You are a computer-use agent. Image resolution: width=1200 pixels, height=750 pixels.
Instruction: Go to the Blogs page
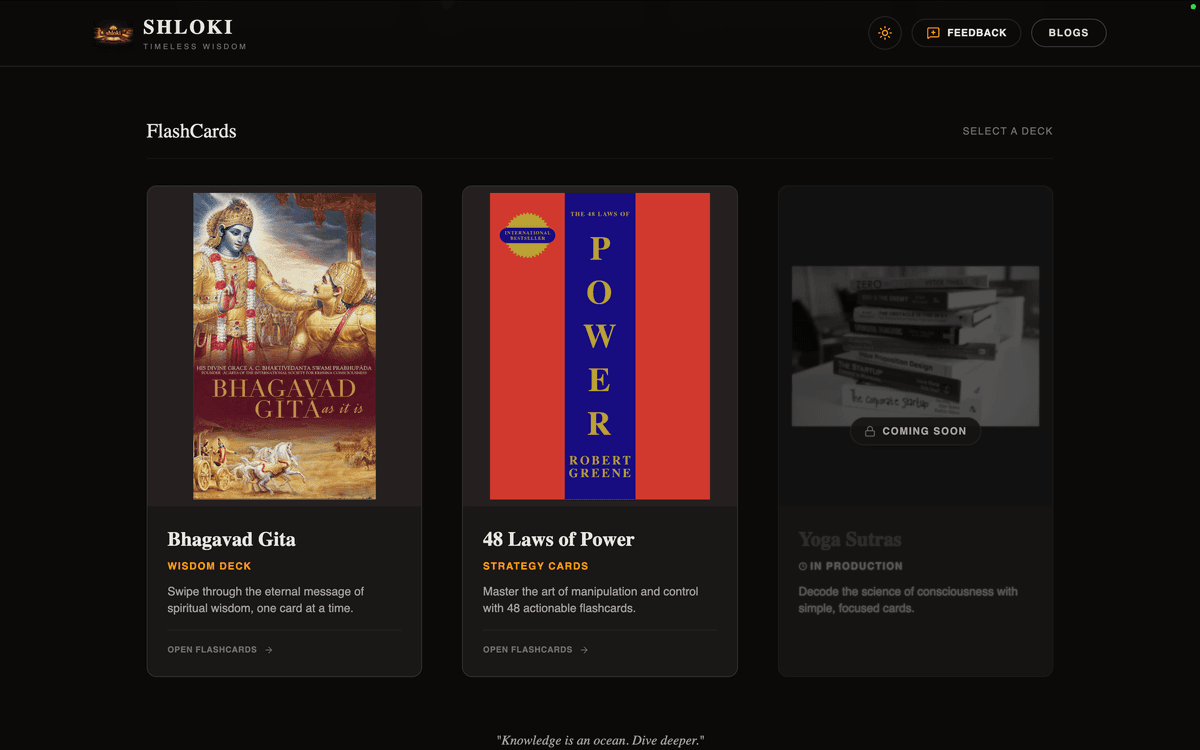pyautogui.click(x=1068, y=33)
